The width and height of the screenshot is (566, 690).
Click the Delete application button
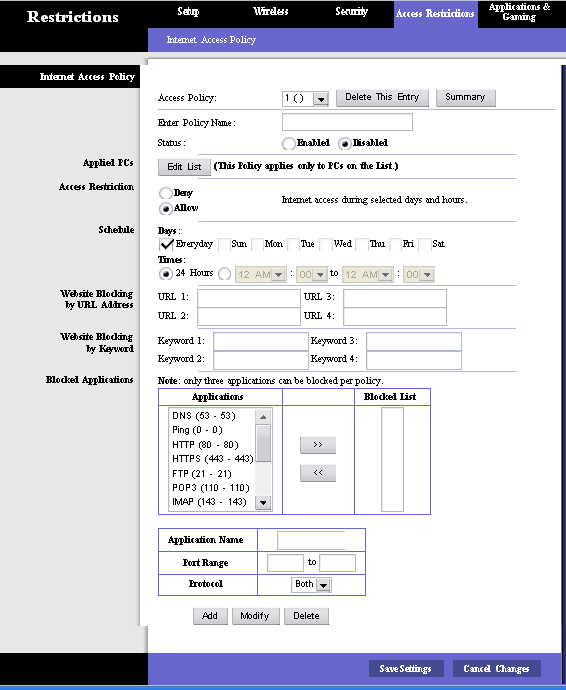306,616
